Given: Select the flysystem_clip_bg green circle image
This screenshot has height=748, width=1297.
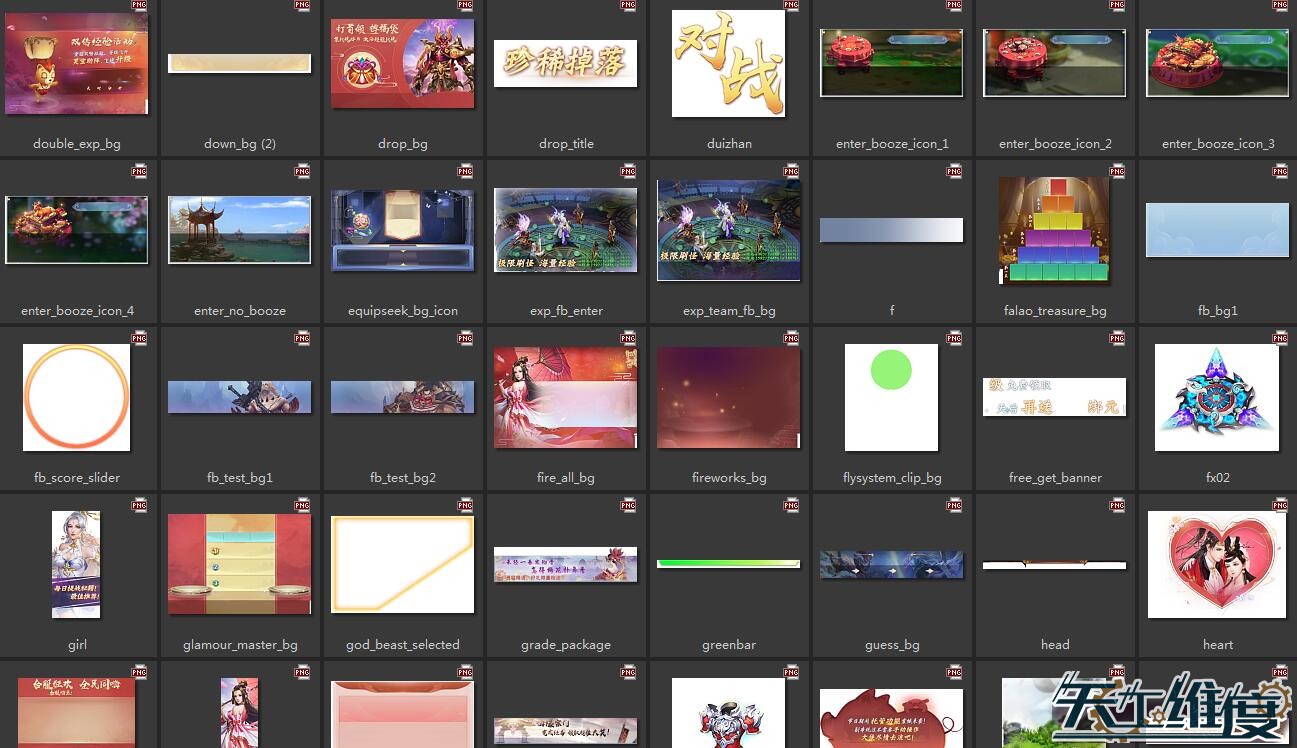Looking at the screenshot, I should 892,397.
